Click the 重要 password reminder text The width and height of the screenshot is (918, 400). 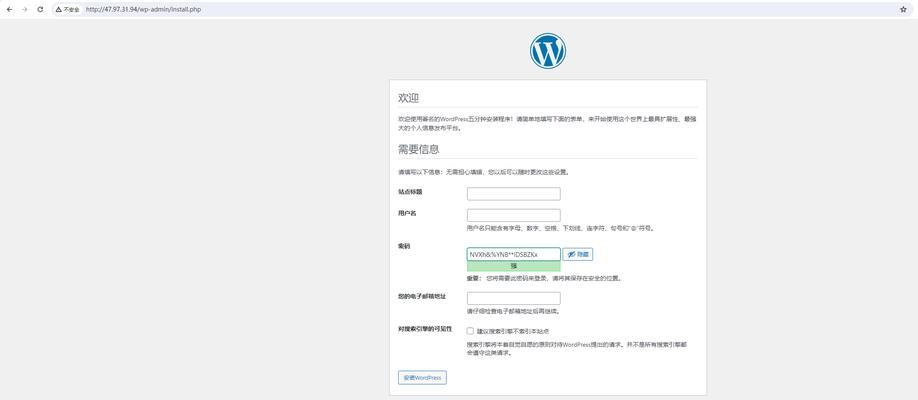pyautogui.click(x=544, y=278)
